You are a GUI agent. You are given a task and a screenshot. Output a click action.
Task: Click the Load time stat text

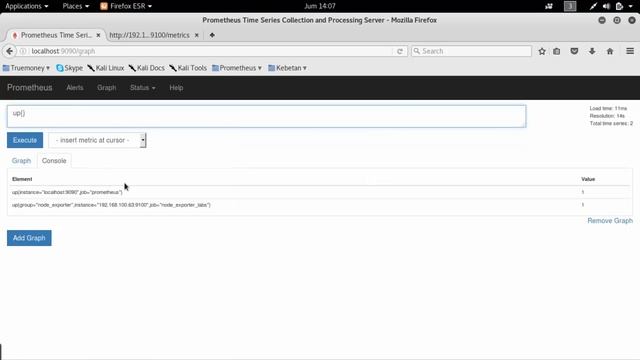(x=608, y=109)
